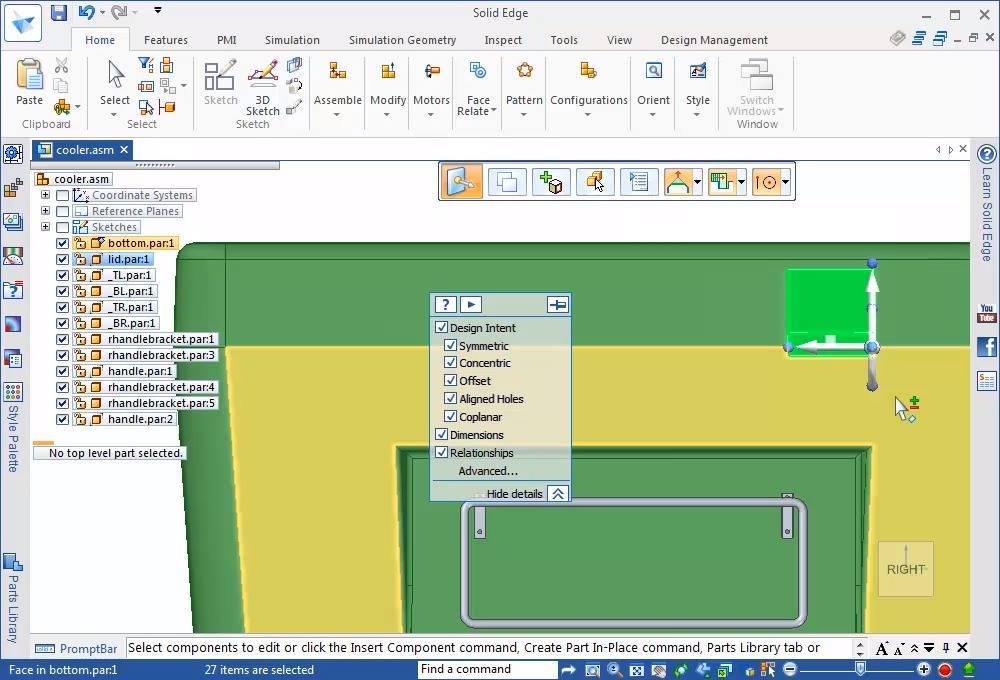Click the zoom out minus button in status bar
This screenshot has width=1000, height=680.
point(790,669)
